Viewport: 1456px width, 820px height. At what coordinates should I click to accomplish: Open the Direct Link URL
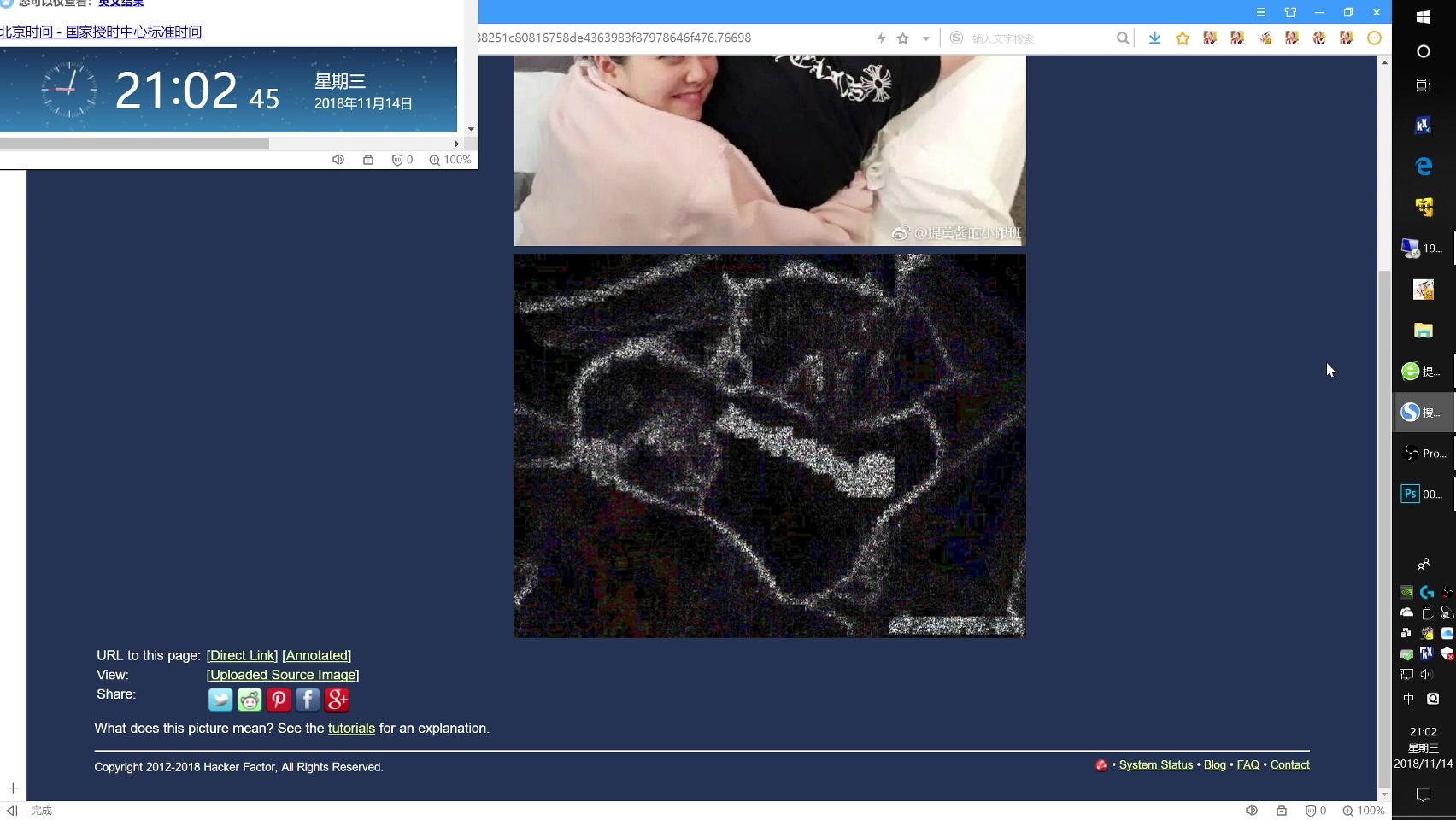(x=242, y=655)
